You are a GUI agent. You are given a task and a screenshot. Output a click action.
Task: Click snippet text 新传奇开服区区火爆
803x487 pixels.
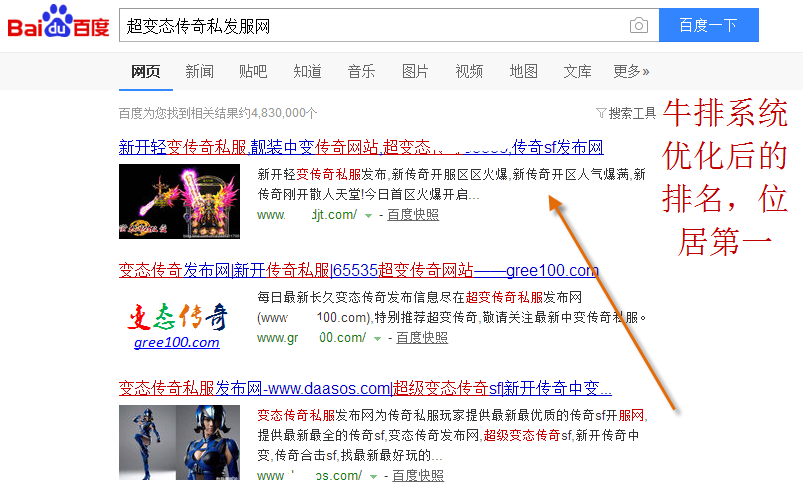pos(450,175)
